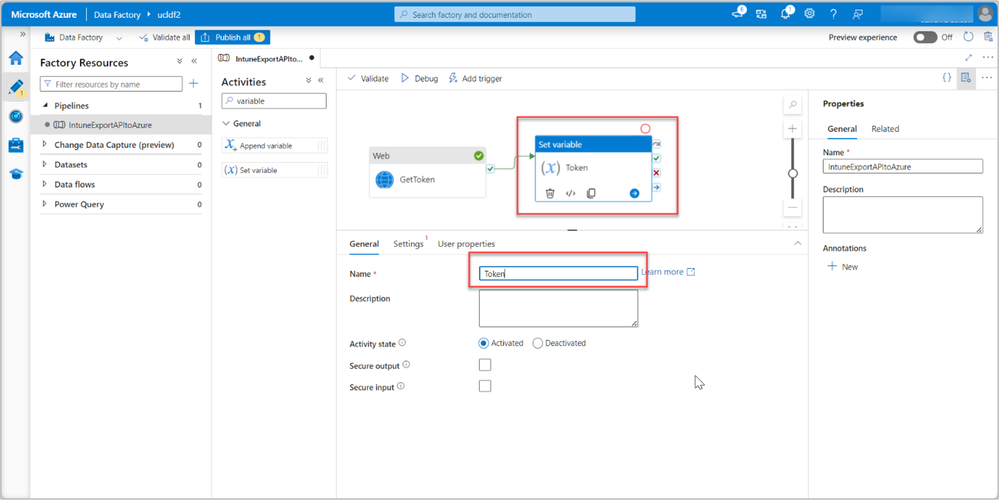Expand the Datasets tree node
The image size is (999, 500).
point(45,164)
